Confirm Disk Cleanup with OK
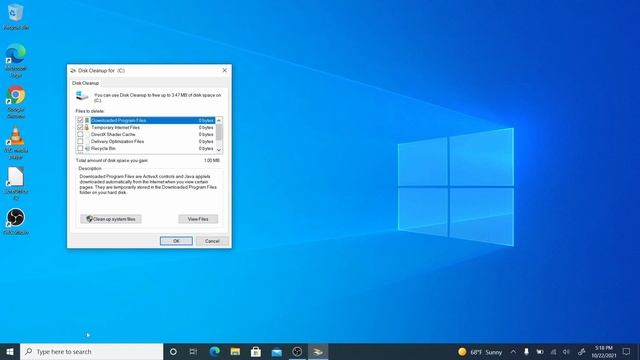The height and width of the screenshot is (360, 640). (176, 241)
